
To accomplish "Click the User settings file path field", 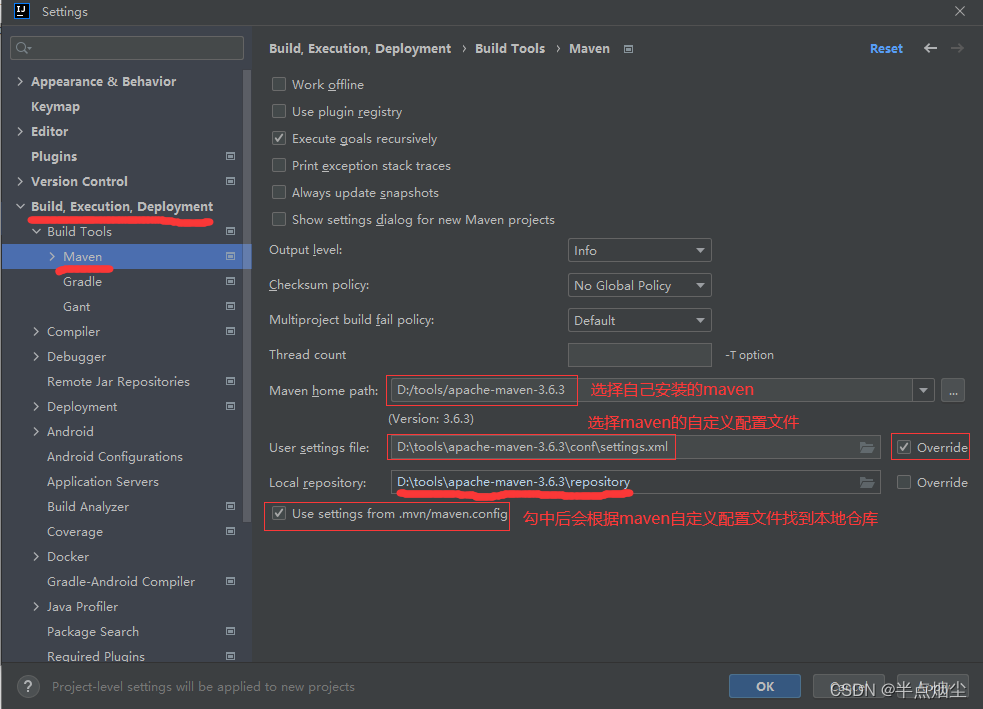I will 635,447.
